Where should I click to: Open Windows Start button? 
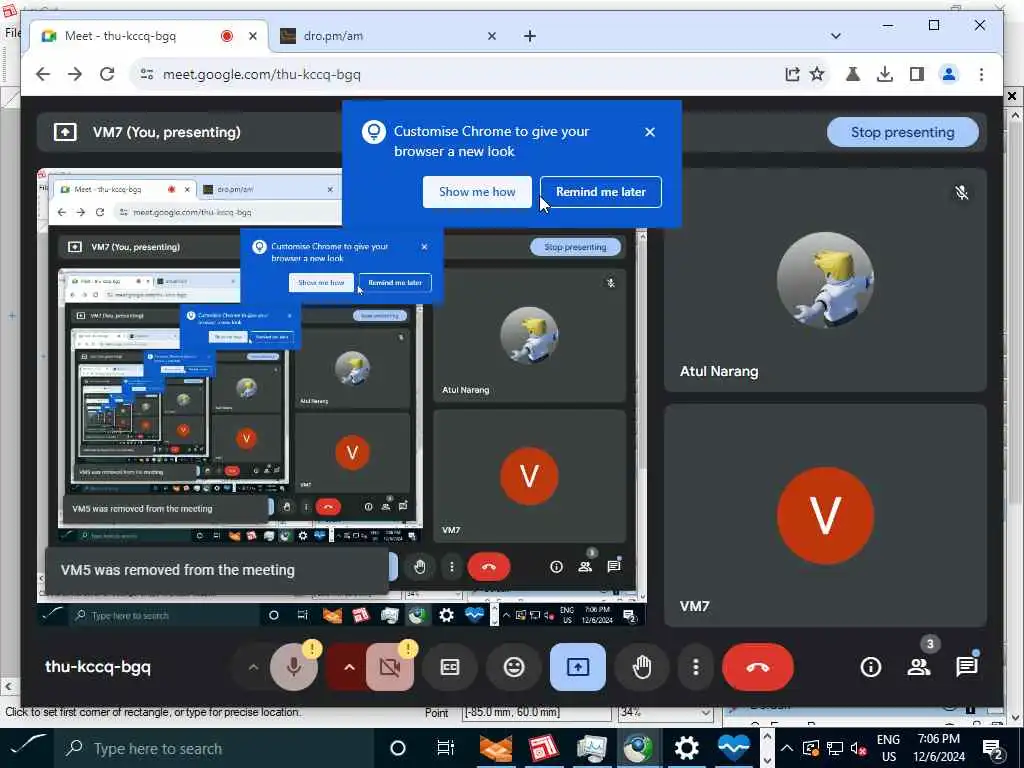pyautogui.click(x=28, y=748)
